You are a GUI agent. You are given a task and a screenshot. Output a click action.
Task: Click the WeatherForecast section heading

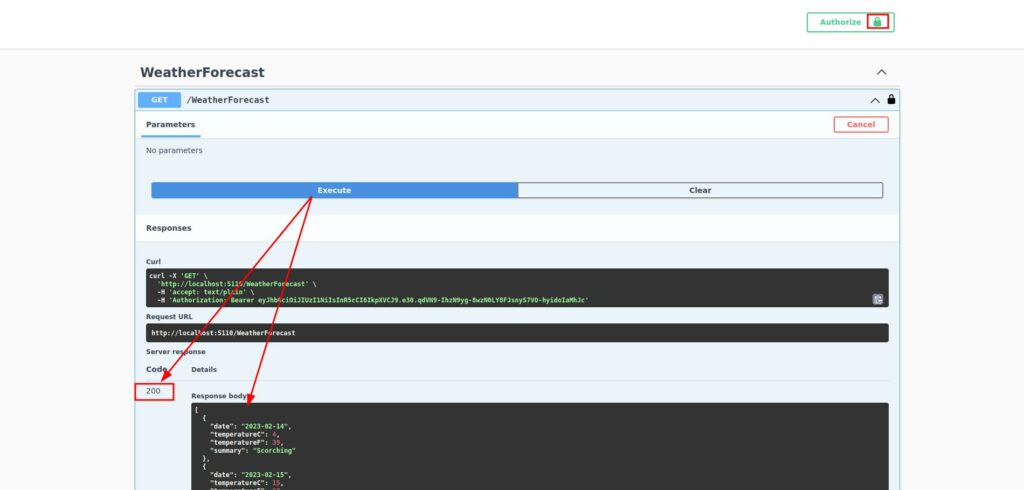202,73
